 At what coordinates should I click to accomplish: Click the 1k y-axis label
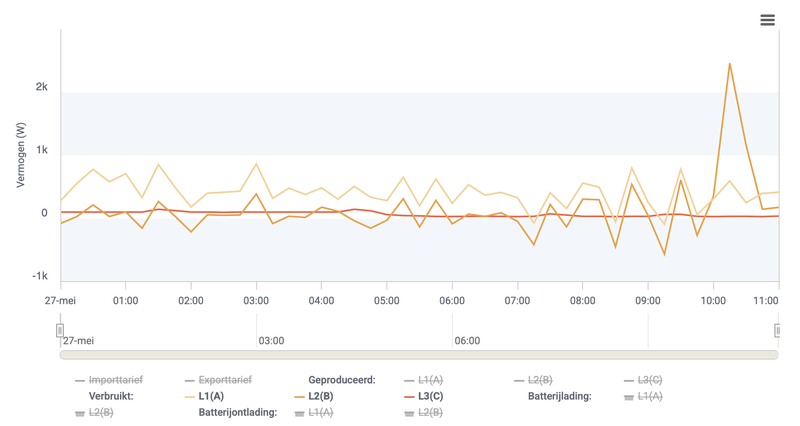pyautogui.click(x=41, y=150)
